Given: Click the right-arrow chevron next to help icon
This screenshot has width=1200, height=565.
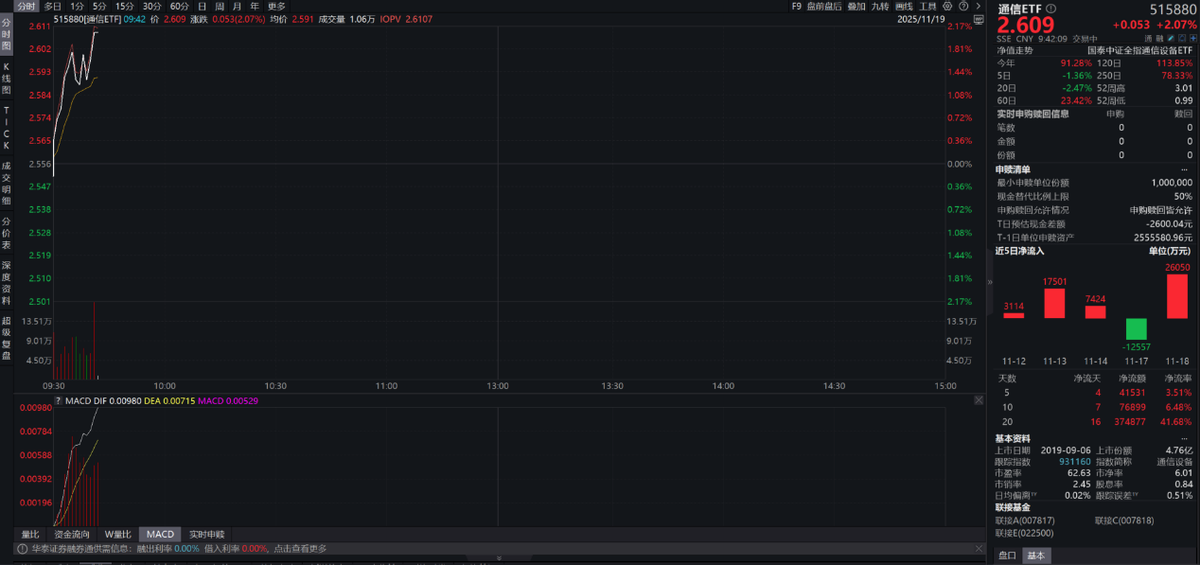Looking at the screenshot, I should pos(978,6).
